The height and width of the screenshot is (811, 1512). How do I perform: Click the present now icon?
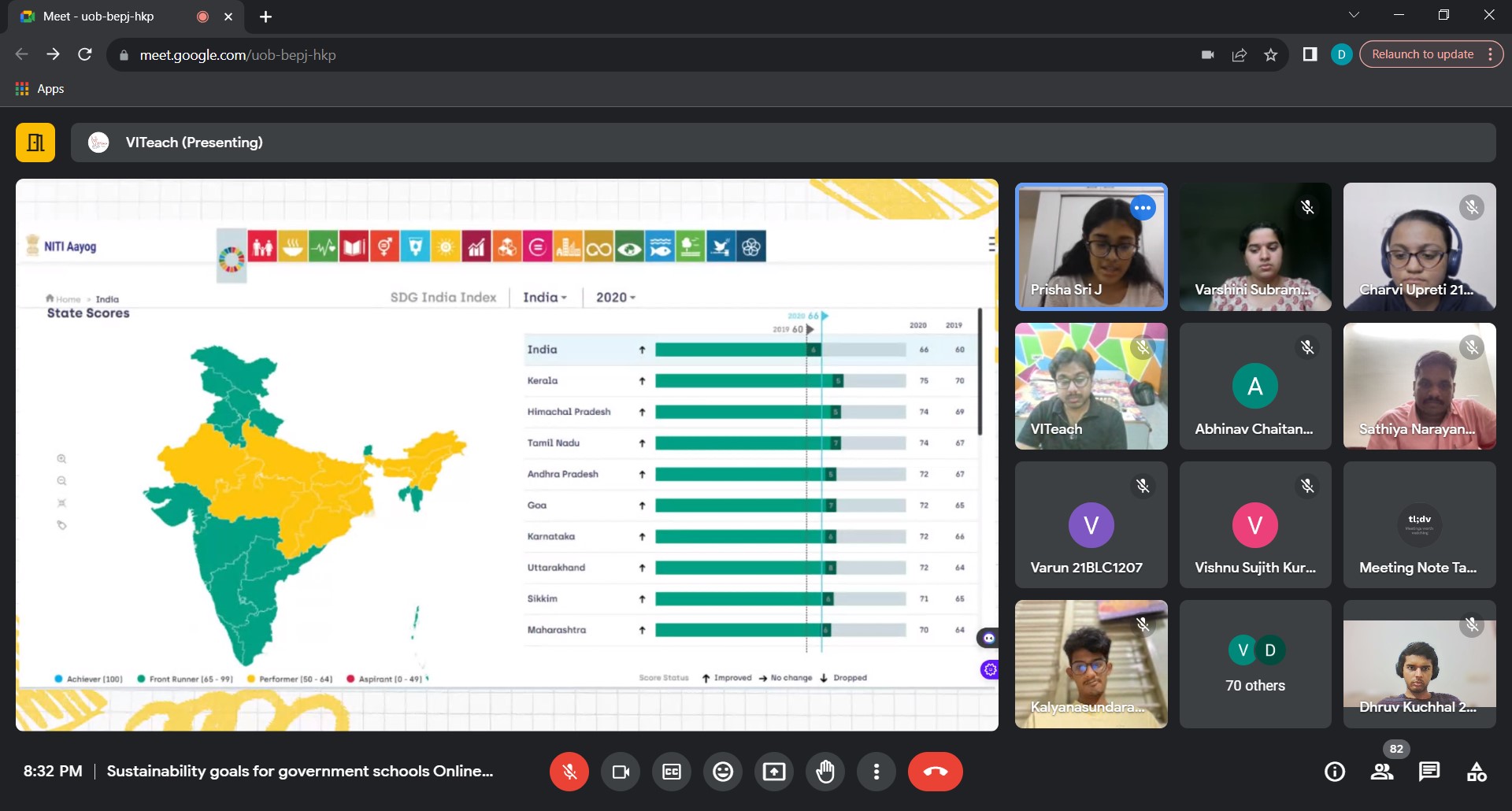pos(774,772)
